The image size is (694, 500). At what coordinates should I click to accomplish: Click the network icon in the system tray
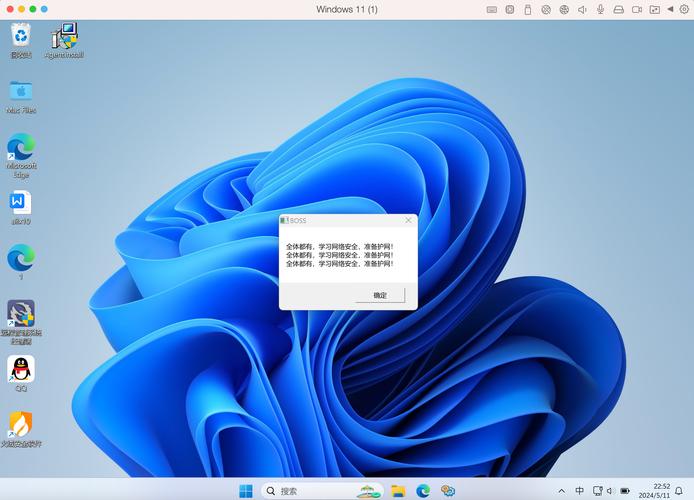pos(597,491)
